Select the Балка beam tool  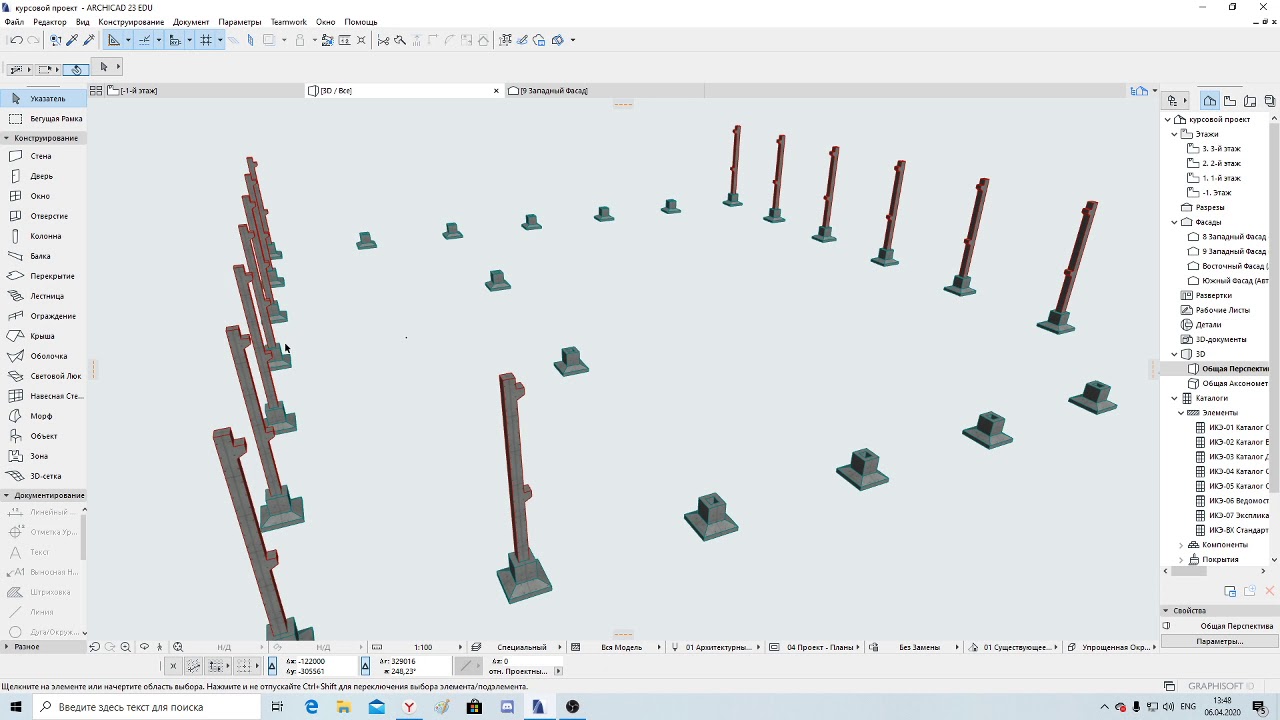click(42, 256)
